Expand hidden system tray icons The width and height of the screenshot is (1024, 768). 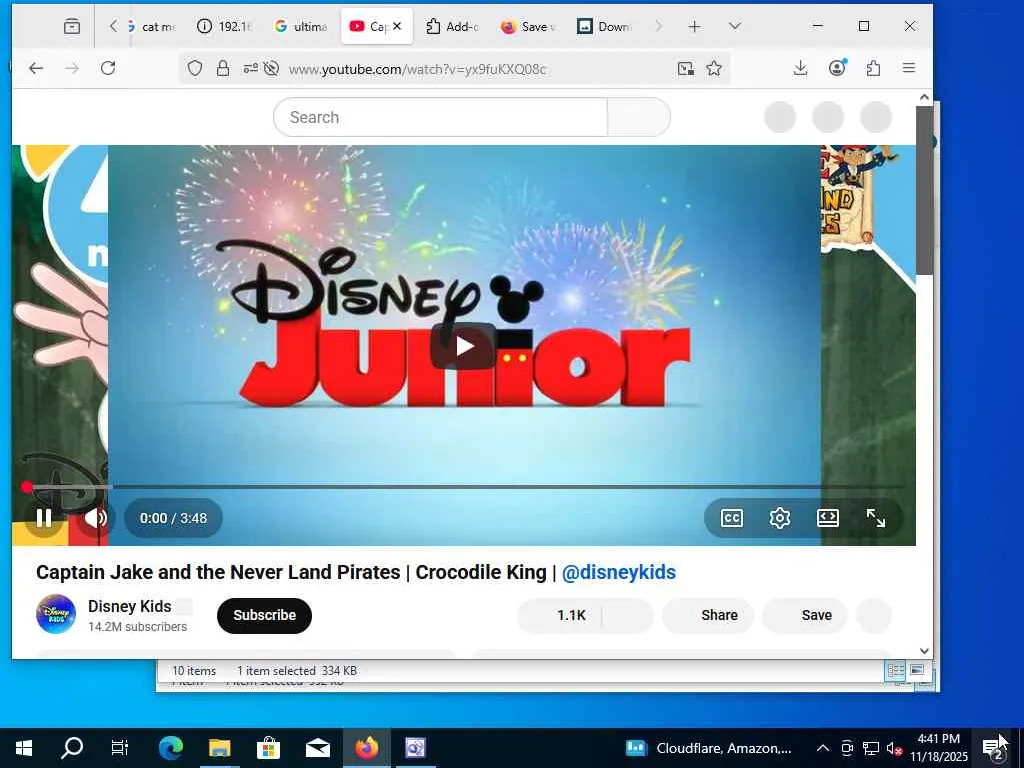[823, 748]
